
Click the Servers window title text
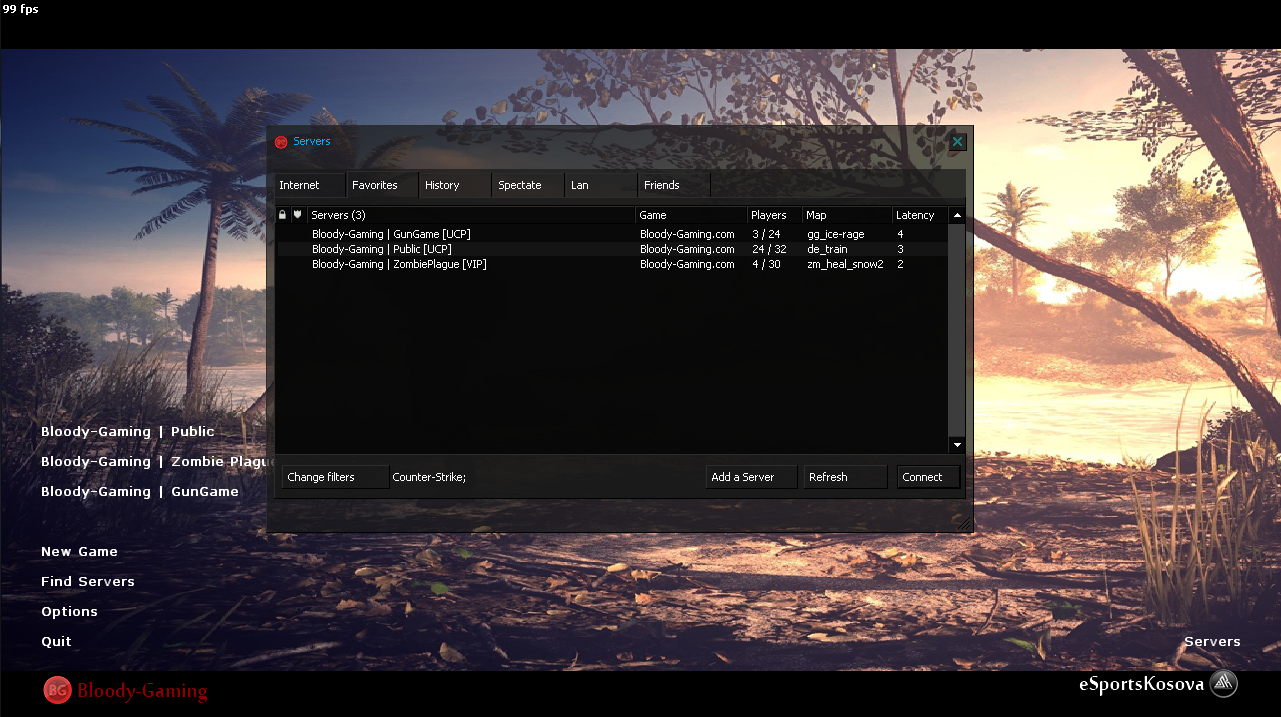click(x=312, y=142)
